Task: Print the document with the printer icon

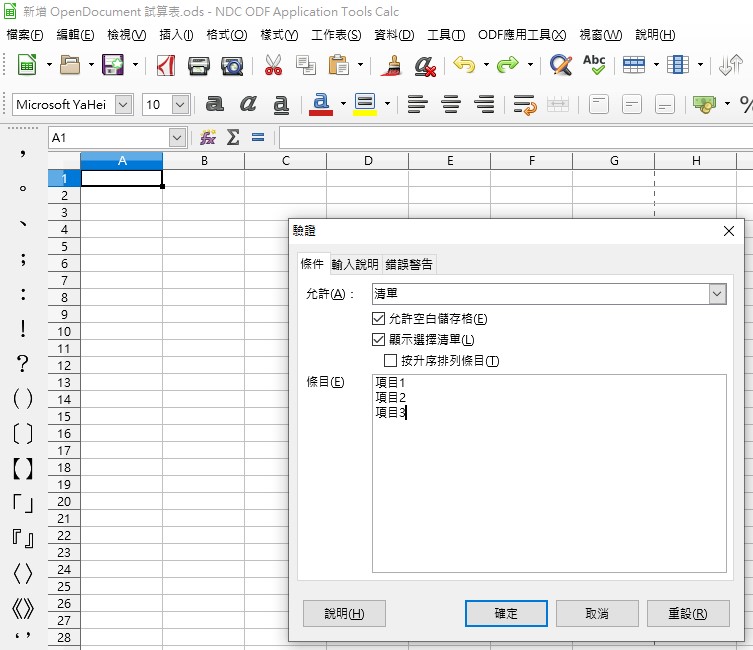Action: tap(198, 66)
